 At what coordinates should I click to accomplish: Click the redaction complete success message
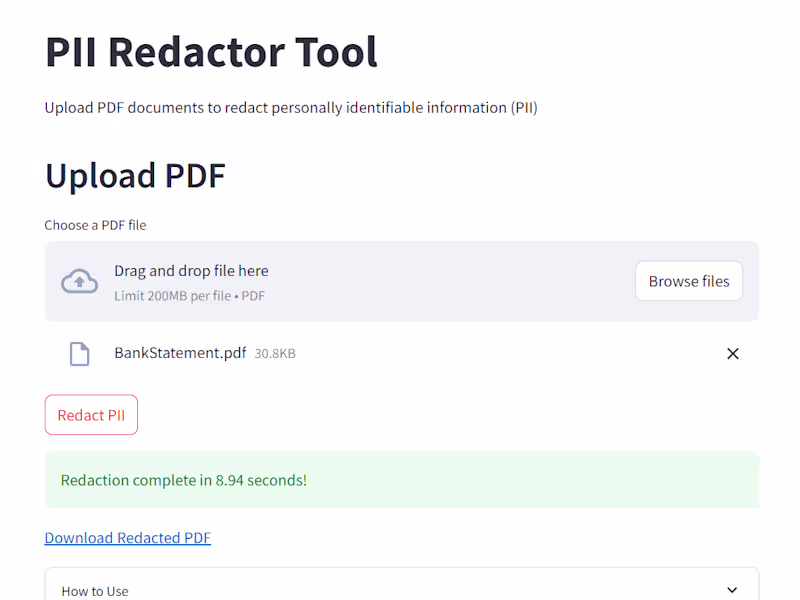point(400,480)
